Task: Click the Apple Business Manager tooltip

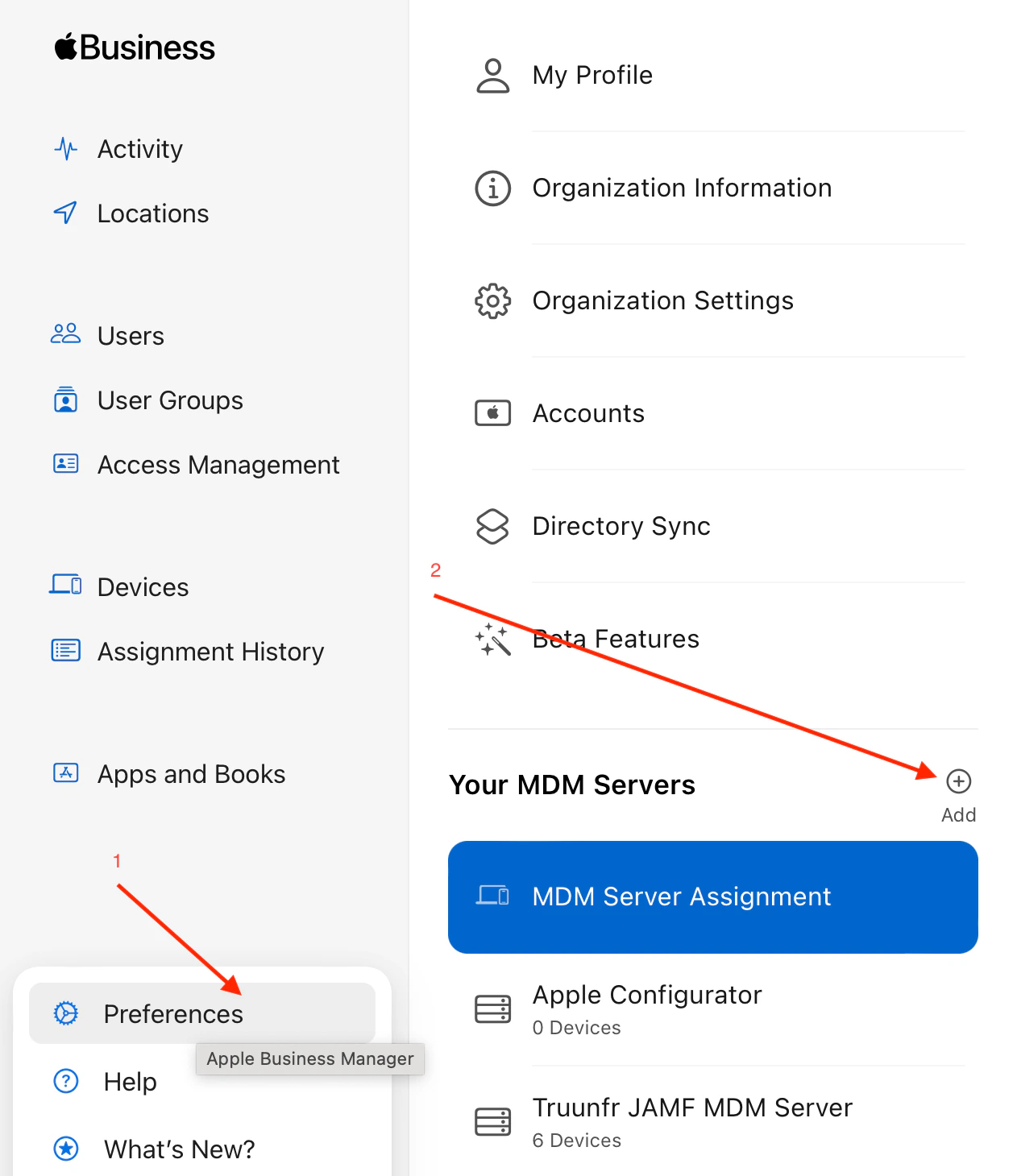Action: click(x=310, y=1058)
